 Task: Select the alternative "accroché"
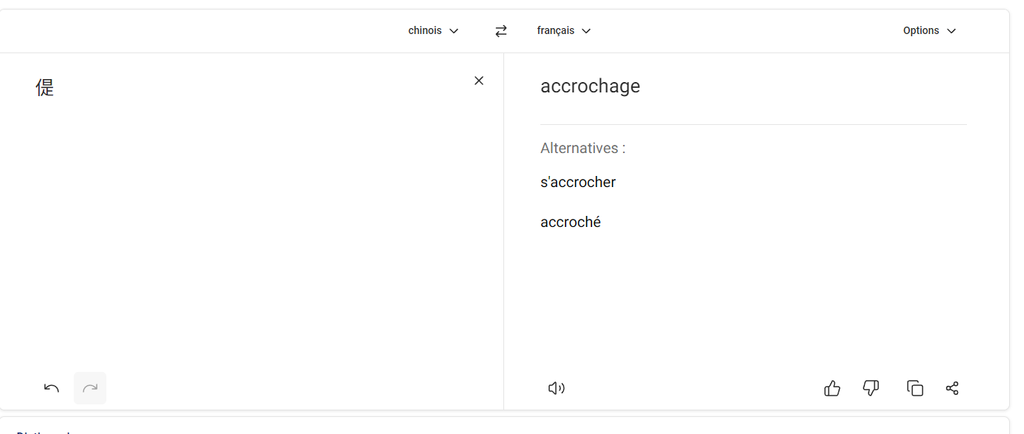(570, 222)
